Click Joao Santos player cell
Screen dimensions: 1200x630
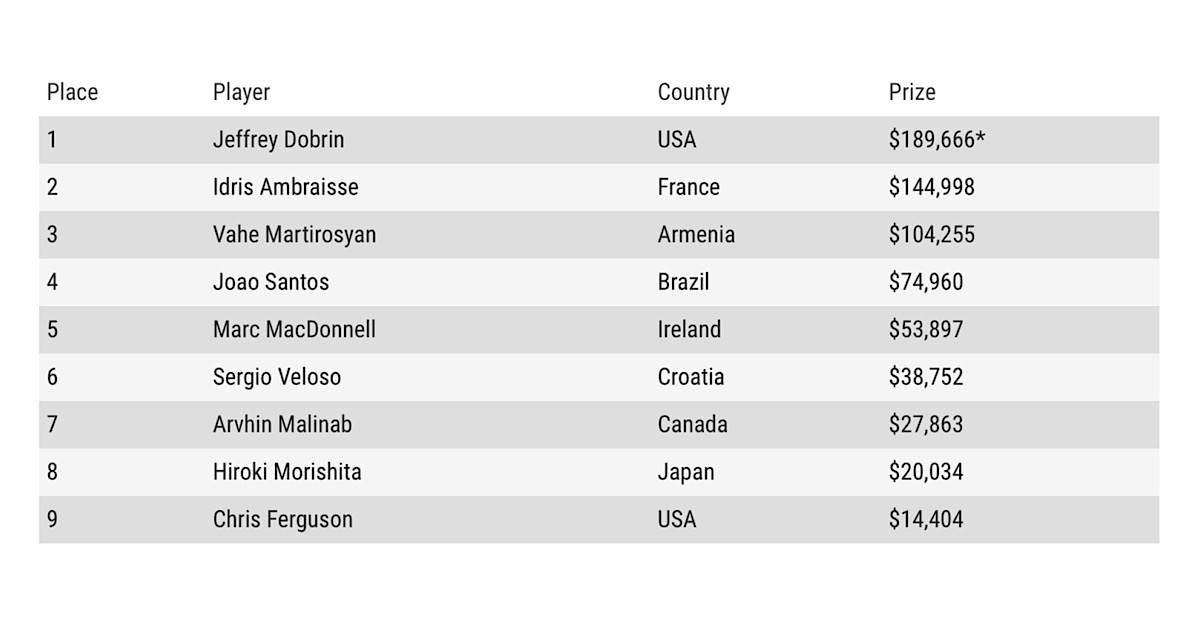pyautogui.click(x=270, y=282)
